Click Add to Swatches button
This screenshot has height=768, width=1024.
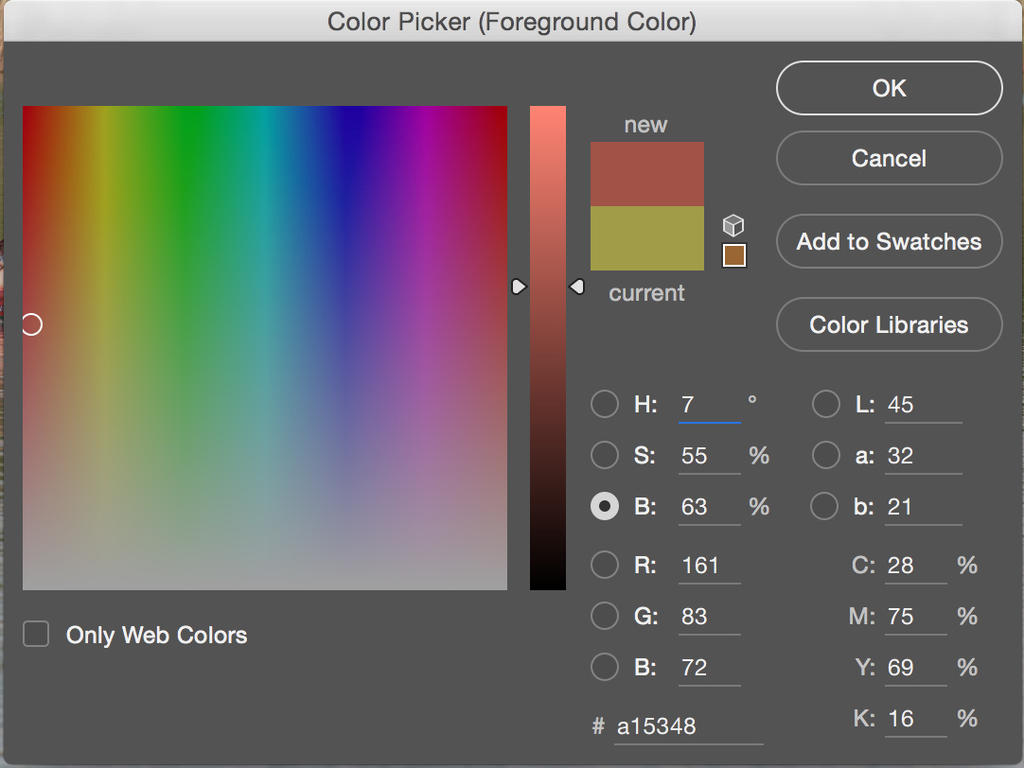[889, 241]
